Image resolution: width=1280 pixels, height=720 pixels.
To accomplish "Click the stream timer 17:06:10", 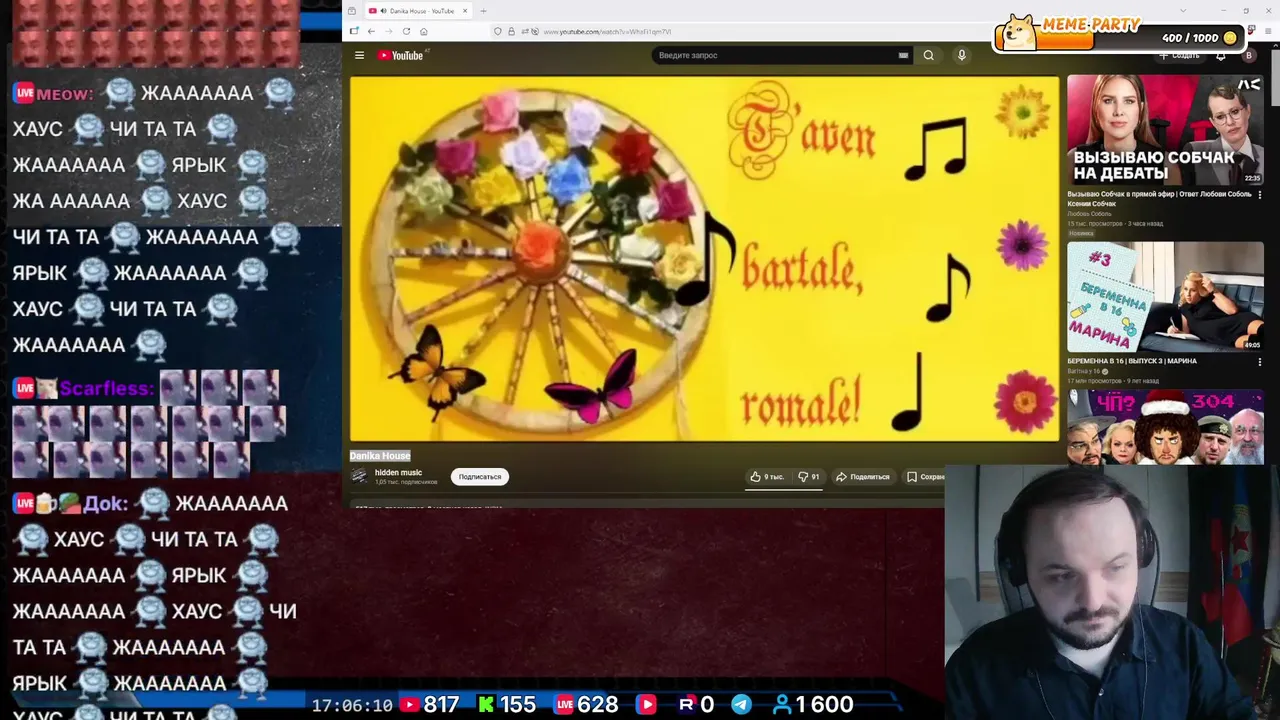I will coord(352,705).
